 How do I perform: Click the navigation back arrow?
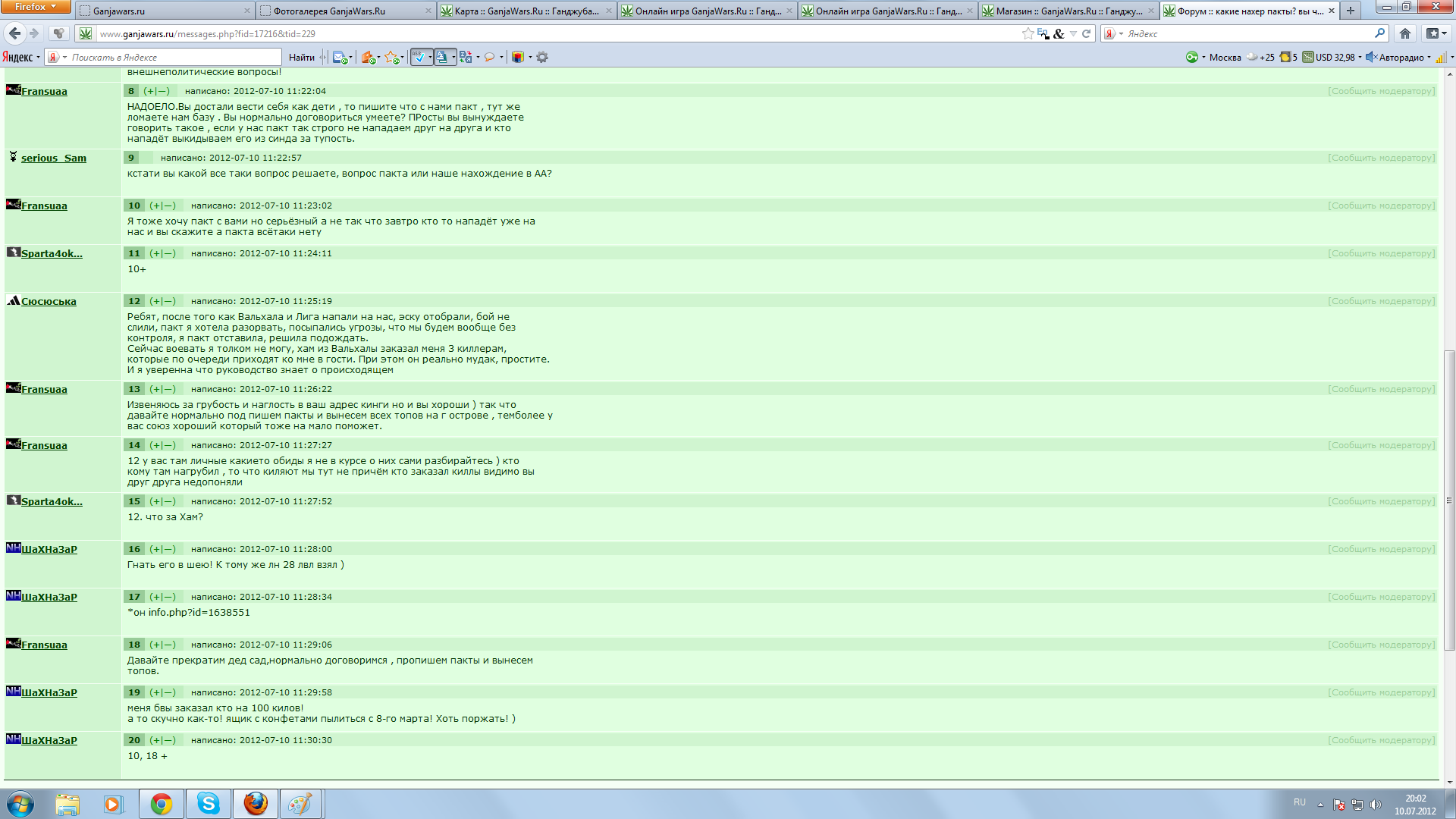14,33
